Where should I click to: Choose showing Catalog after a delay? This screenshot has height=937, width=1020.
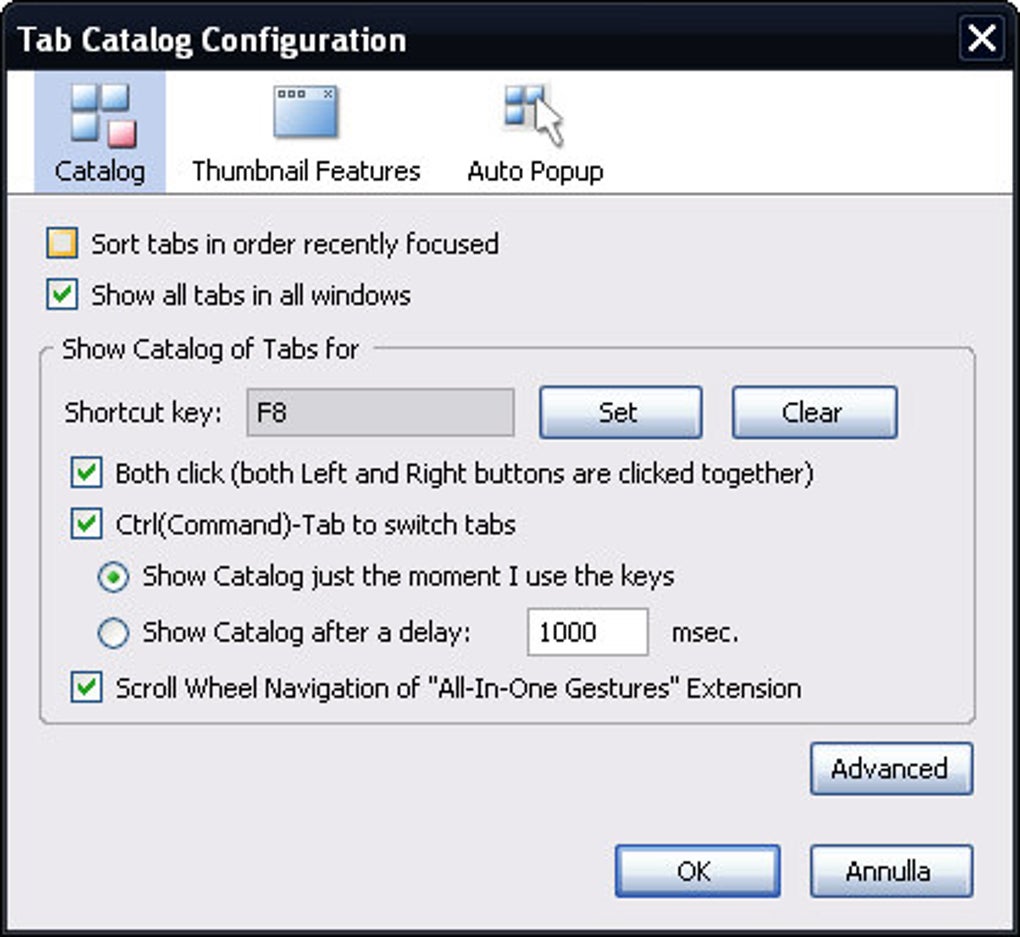point(113,632)
